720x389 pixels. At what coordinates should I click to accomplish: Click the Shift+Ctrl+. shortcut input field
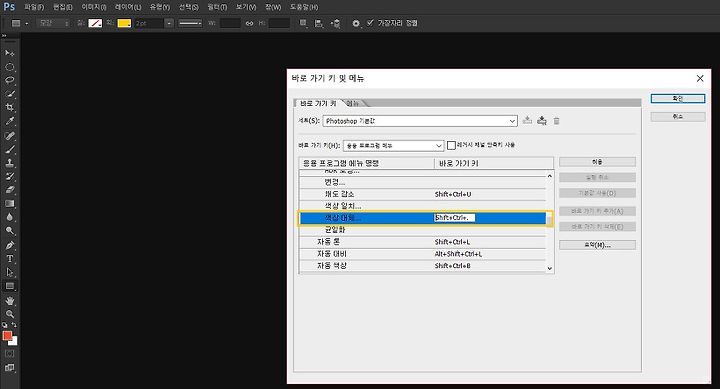pyautogui.click(x=454, y=218)
